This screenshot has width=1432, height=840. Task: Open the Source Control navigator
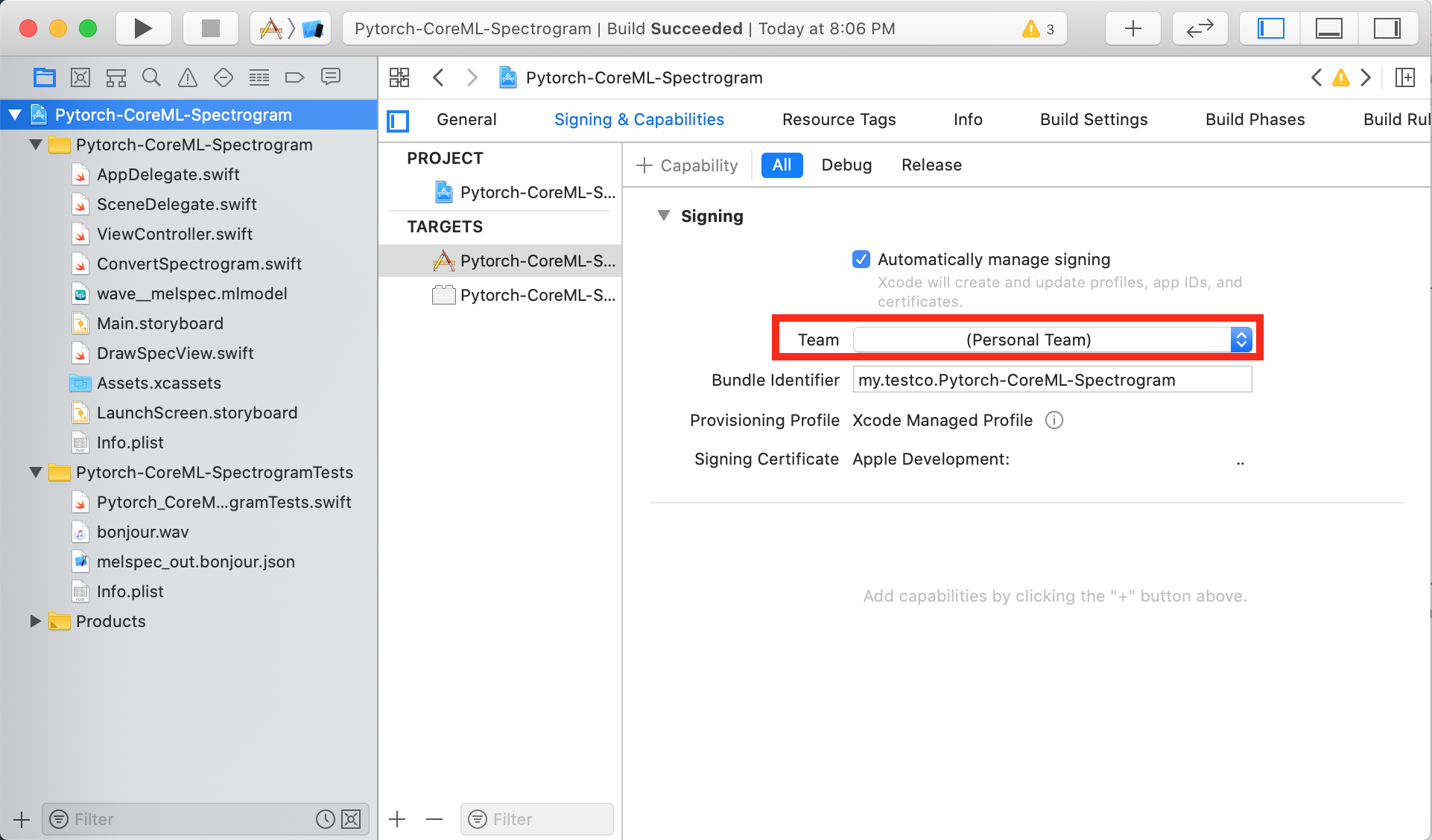pyautogui.click(x=80, y=77)
